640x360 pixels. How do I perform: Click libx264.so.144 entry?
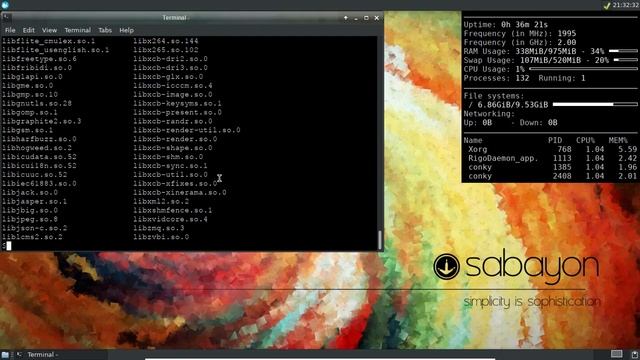pyautogui.click(x=166, y=41)
